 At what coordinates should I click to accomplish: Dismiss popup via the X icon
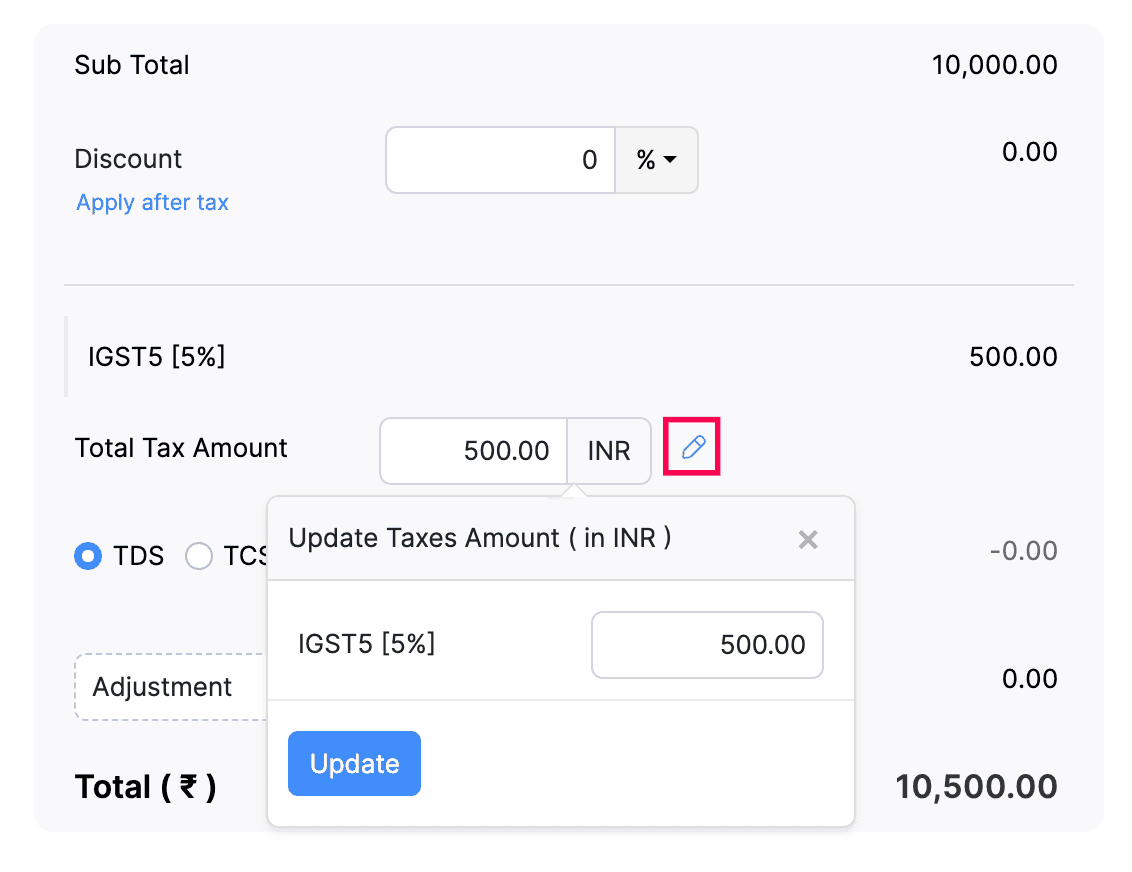coord(808,539)
